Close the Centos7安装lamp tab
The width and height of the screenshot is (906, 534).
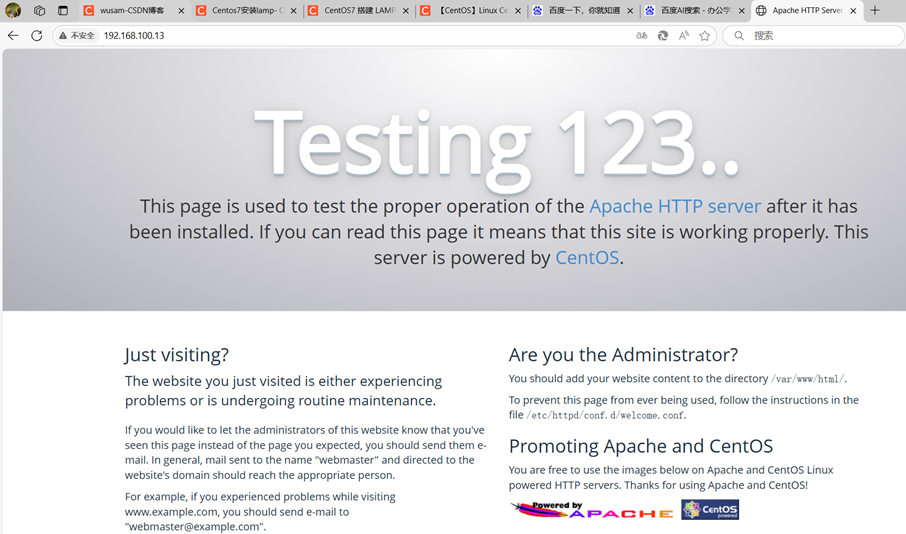[294, 10]
